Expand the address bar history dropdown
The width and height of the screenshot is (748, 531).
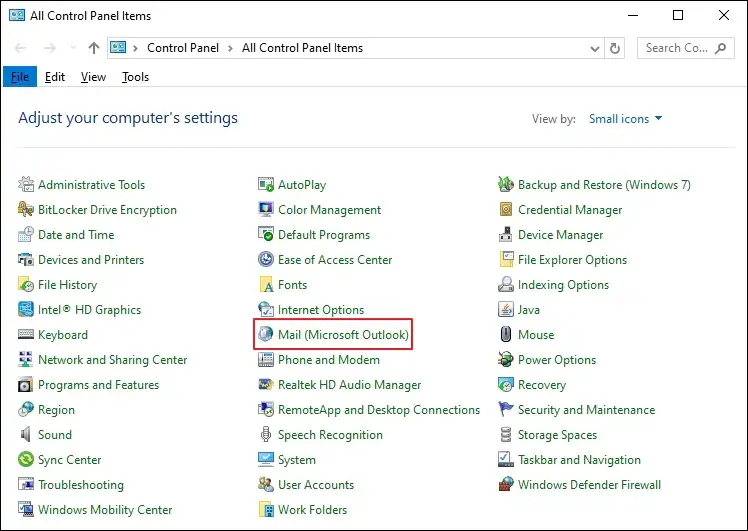594,48
